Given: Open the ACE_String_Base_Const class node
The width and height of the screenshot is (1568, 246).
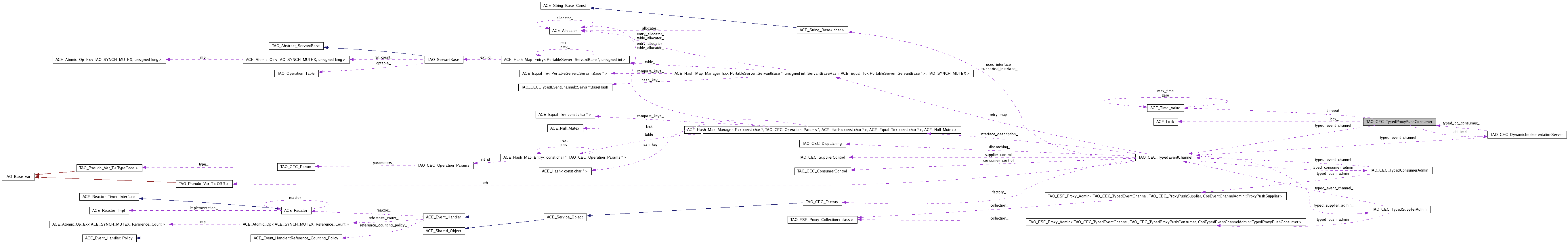Looking at the screenshot, I should [x=565, y=5].
